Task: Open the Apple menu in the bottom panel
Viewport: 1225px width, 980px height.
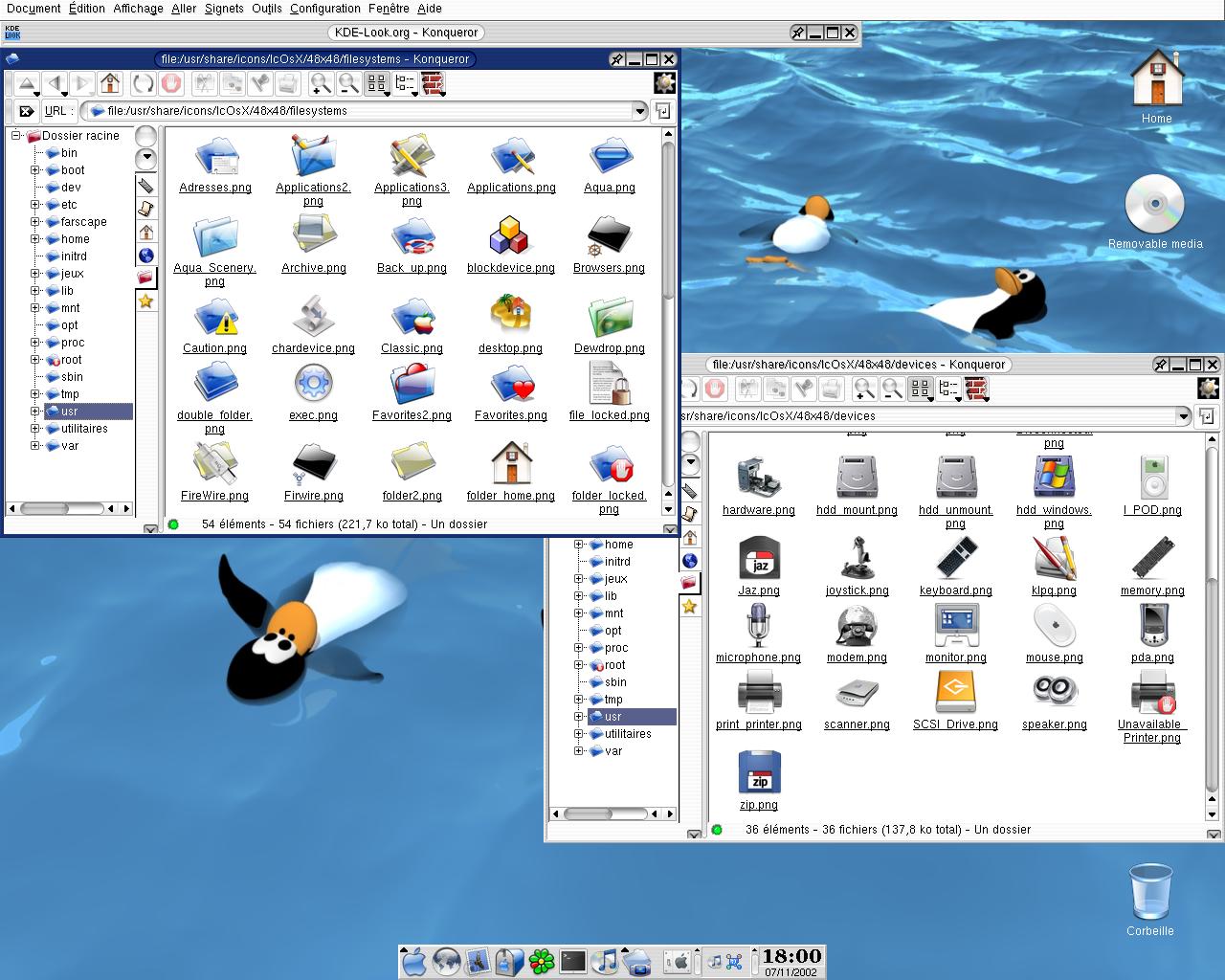Action: click(414, 961)
